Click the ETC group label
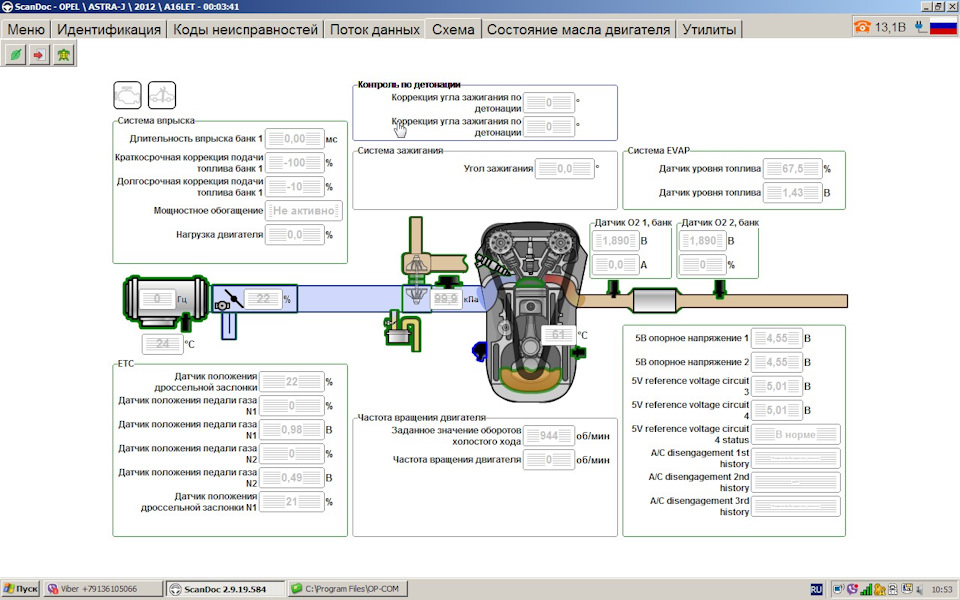960x600 pixels. [126, 364]
